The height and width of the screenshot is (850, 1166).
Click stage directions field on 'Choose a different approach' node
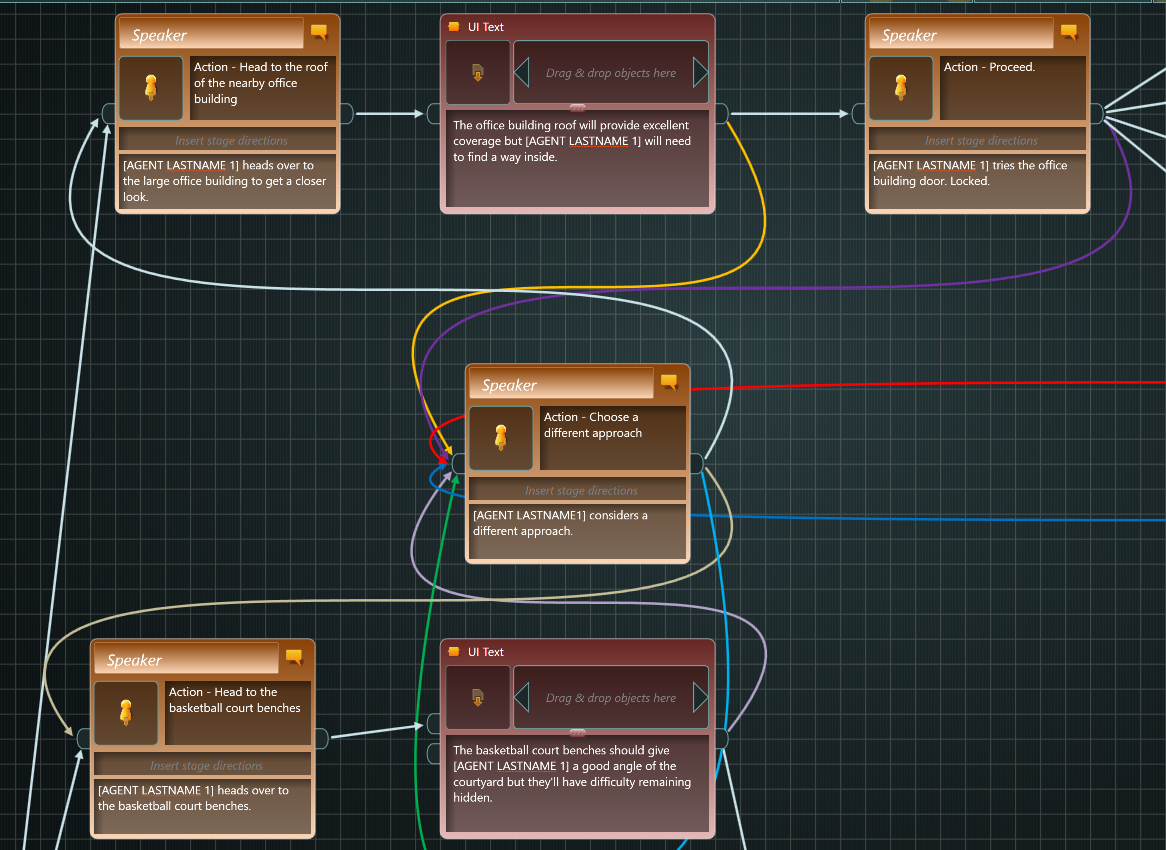(x=578, y=490)
